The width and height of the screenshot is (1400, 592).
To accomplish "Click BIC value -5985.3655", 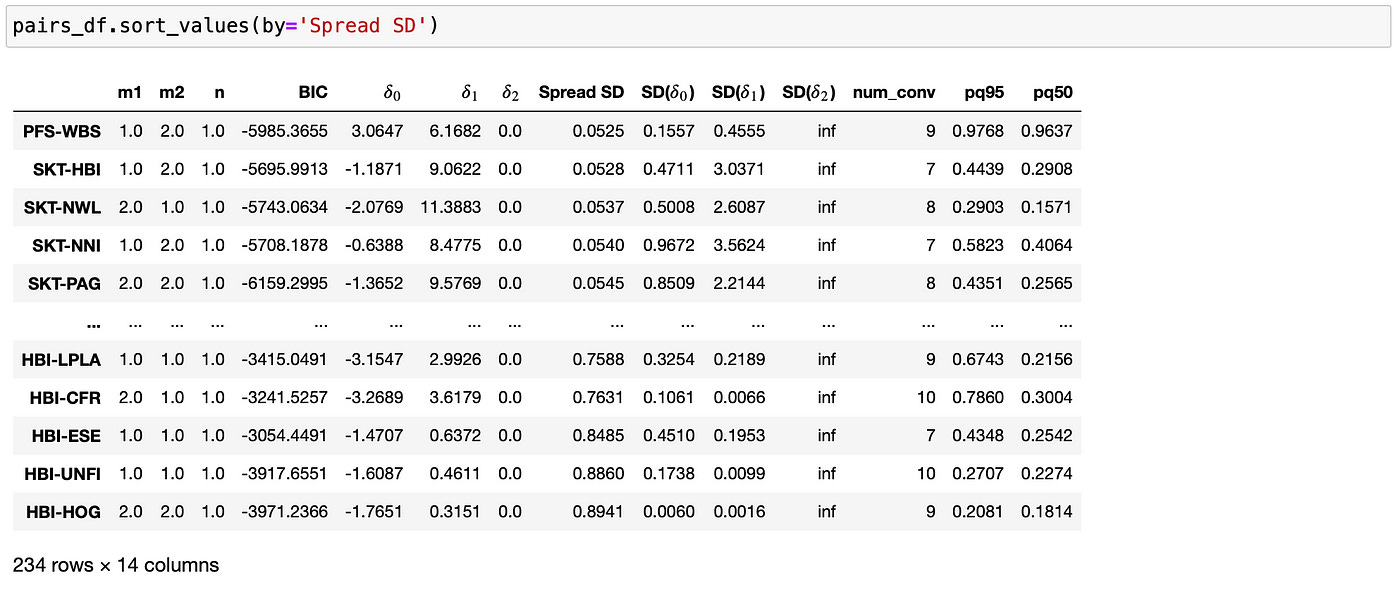I will 285,131.
